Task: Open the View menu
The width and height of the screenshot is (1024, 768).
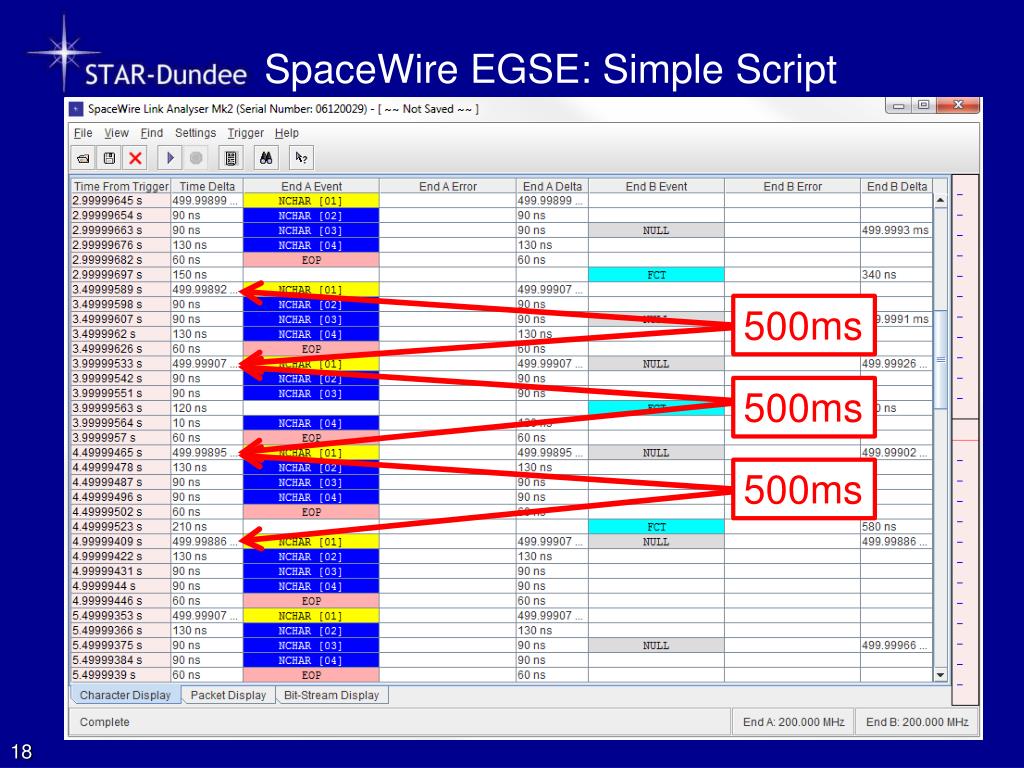Action: [x=116, y=133]
